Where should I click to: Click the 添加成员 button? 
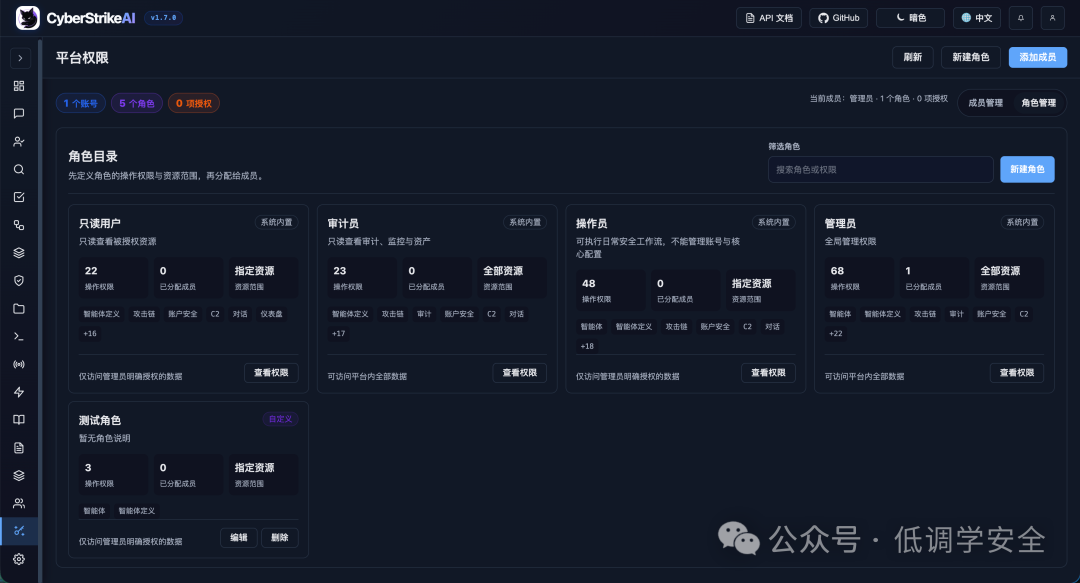pos(1038,57)
